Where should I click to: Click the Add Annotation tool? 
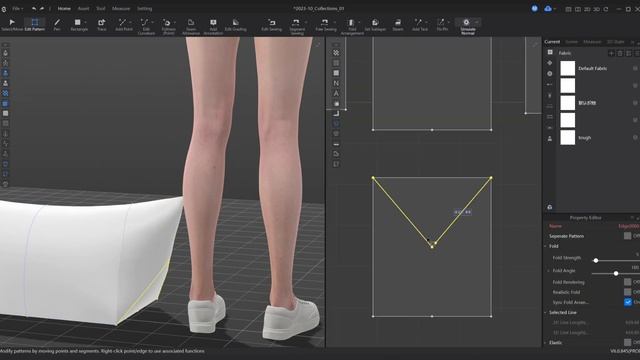click(213, 27)
